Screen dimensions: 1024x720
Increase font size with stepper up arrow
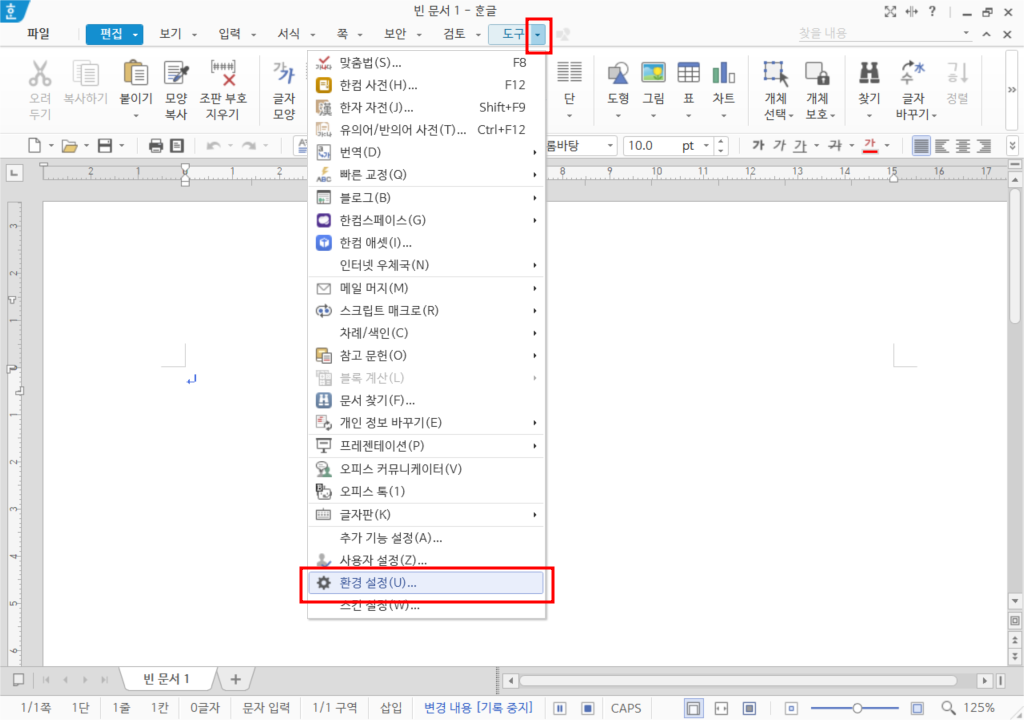pyautogui.click(x=720, y=141)
